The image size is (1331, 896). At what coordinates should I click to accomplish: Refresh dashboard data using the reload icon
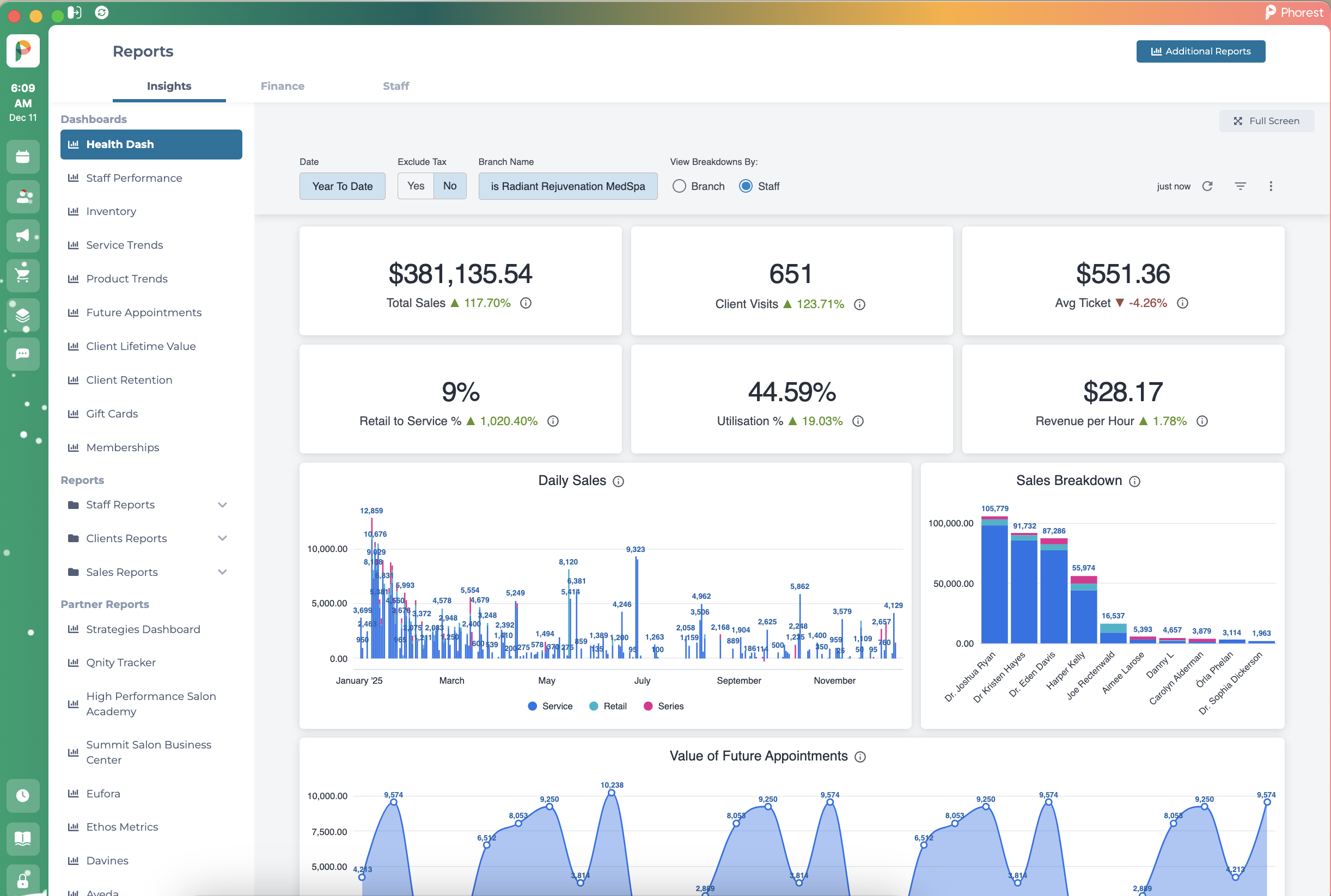tap(1208, 186)
